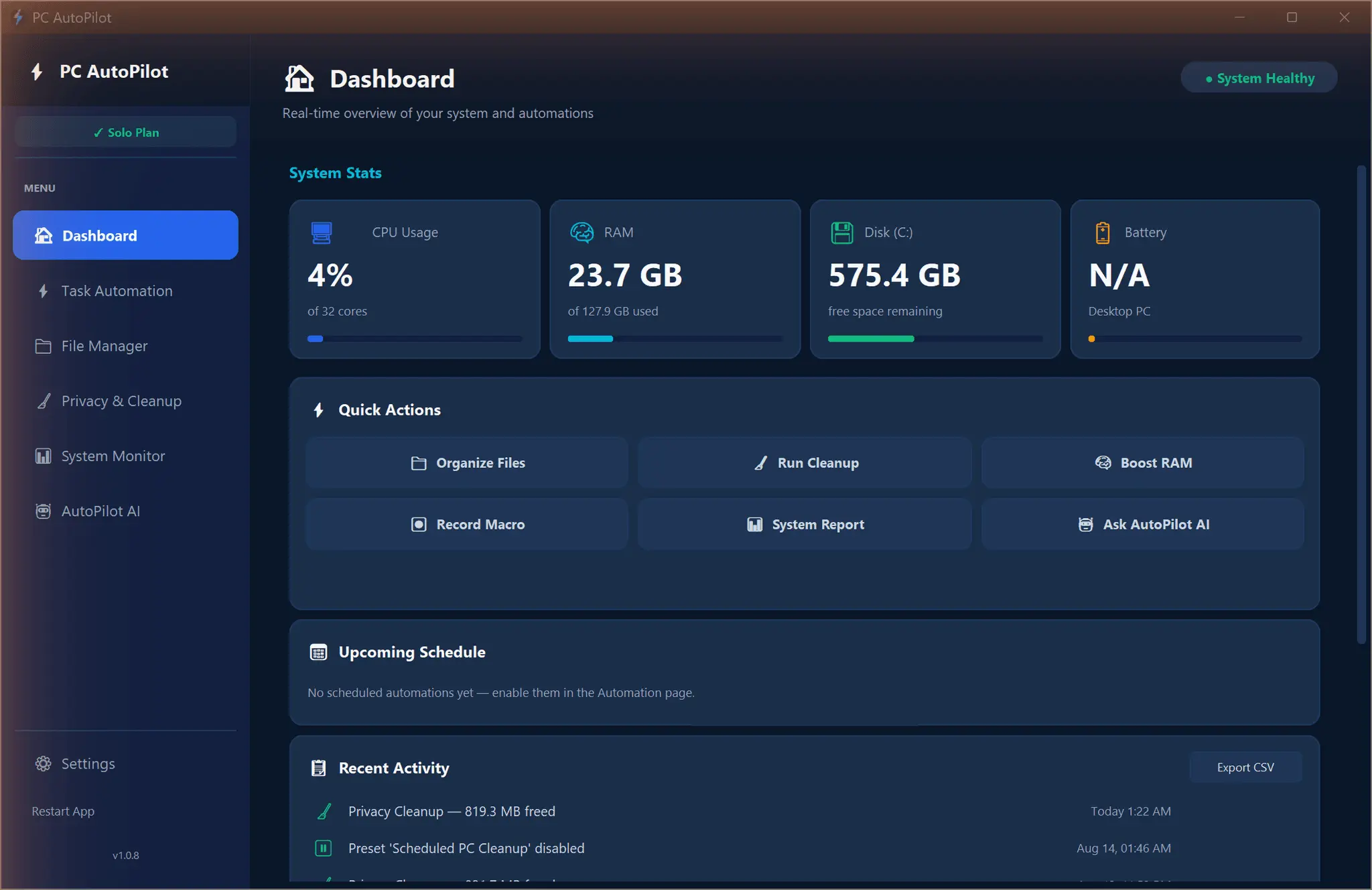
Task: Click the dashboard vertical scrollbar
Action: point(1361,405)
